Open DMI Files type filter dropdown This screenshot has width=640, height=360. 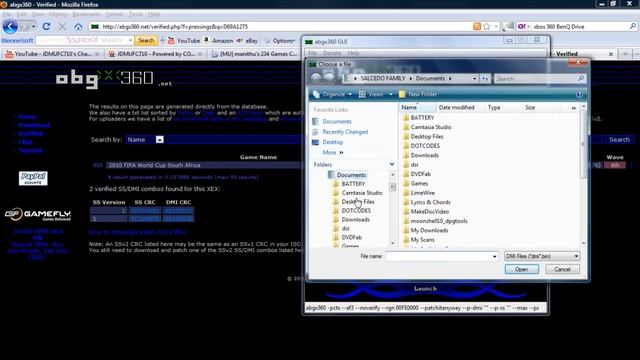(x=542, y=256)
